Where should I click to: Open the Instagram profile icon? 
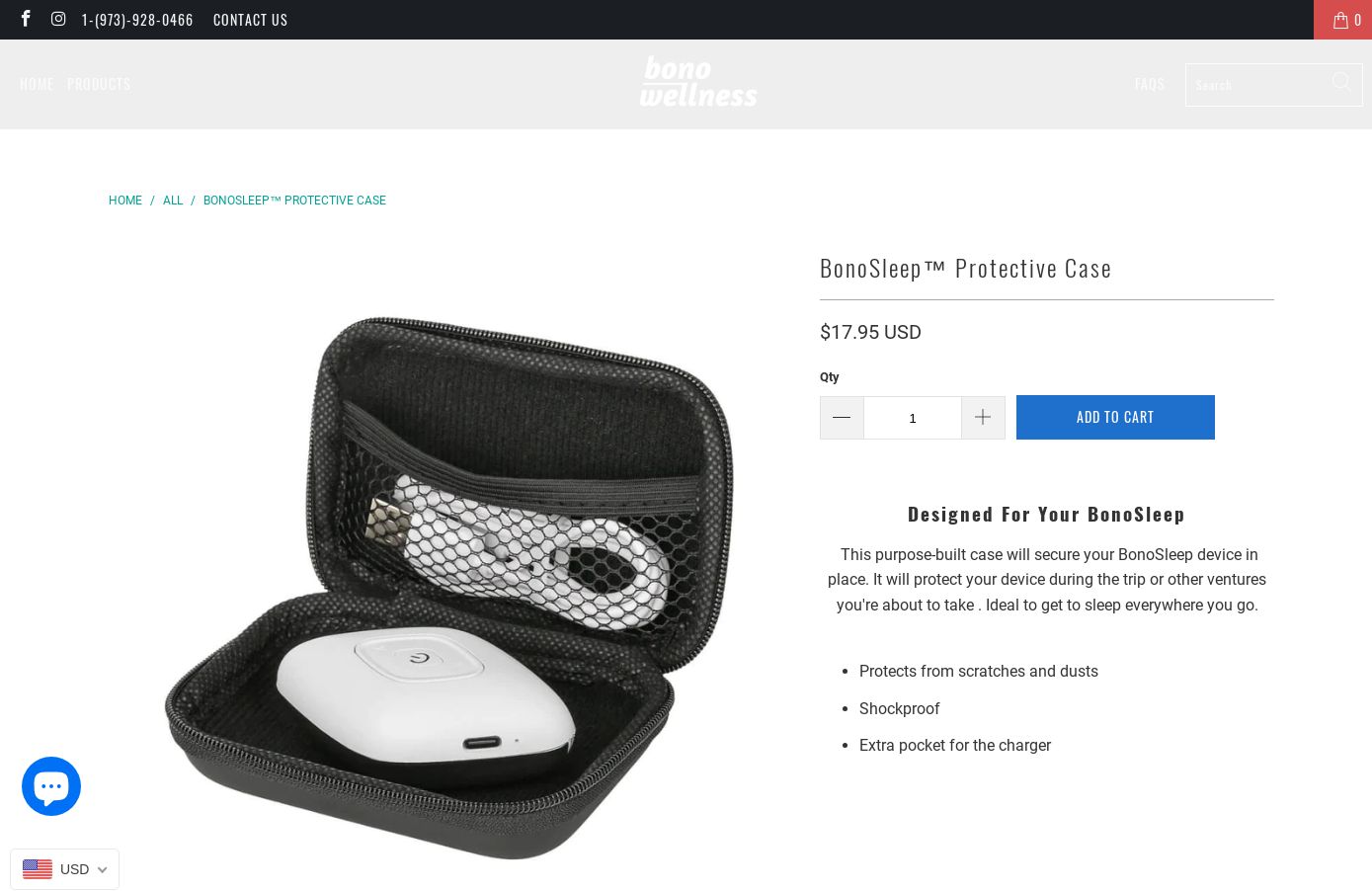tap(58, 19)
